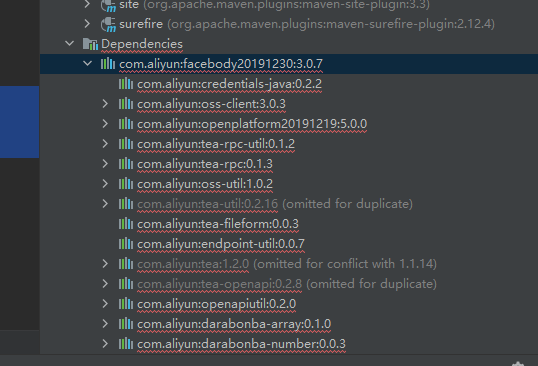Select the surefire plugin entry
This screenshot has height=366, width=538.
141,24
